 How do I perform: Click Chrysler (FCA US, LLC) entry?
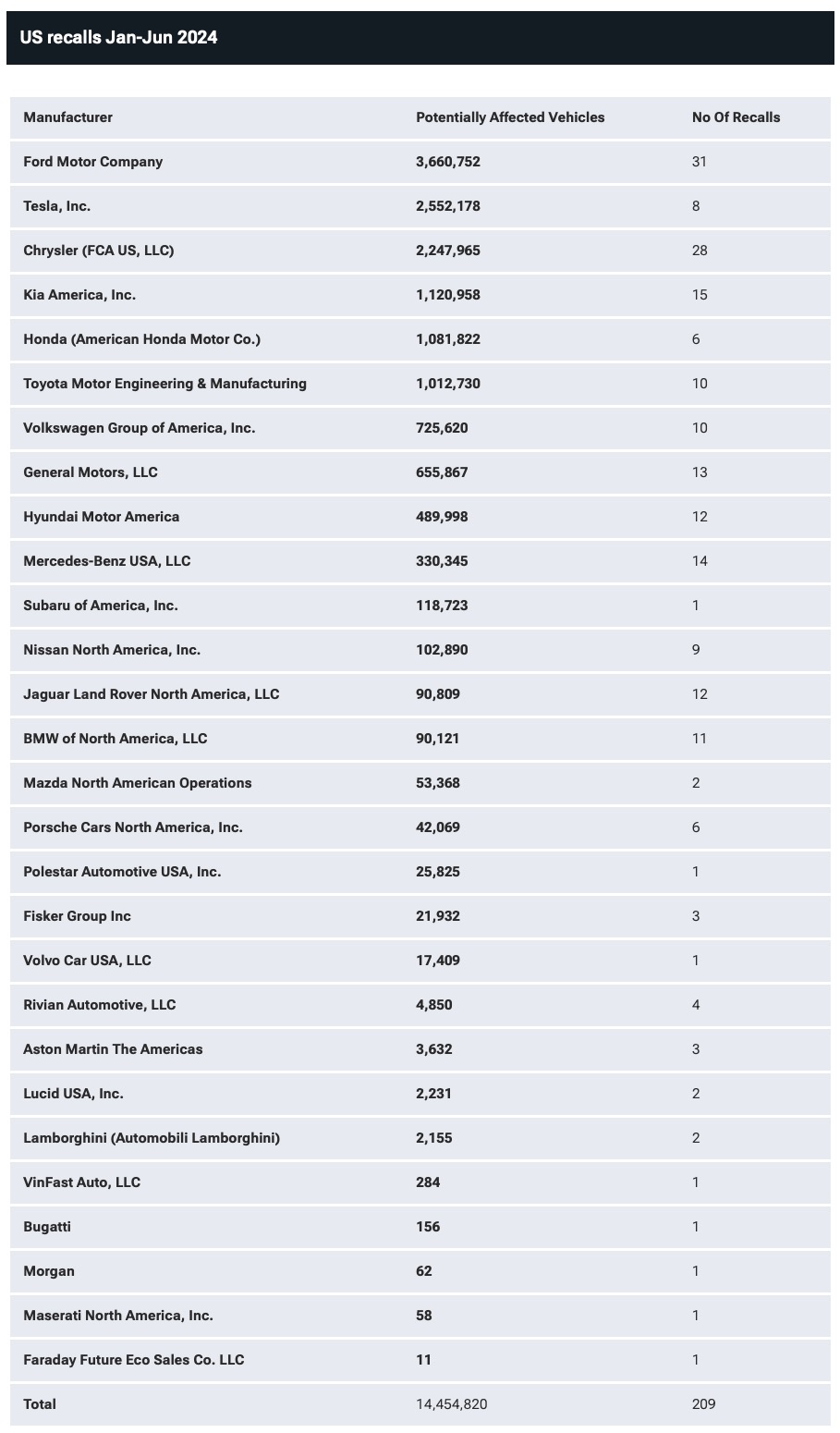pos(99,251)
